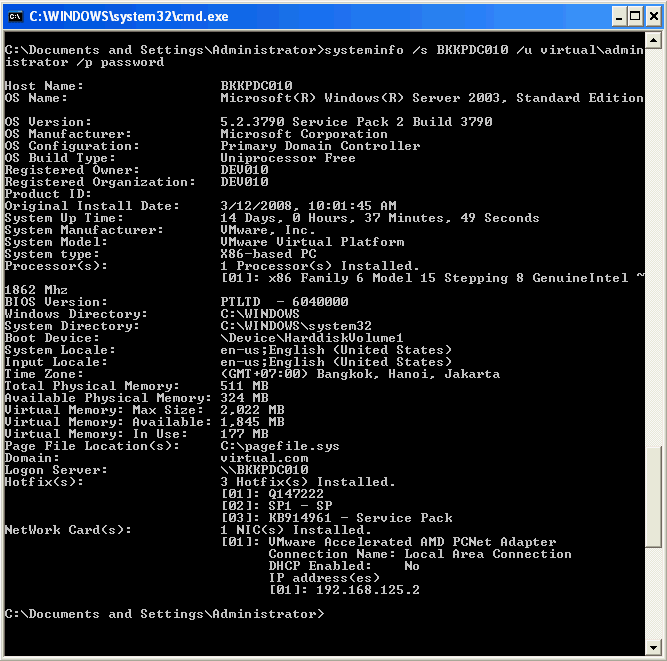Click BIOS version 'PTLTD - 6040000'
Viewport: 667px width, 661px height.
point(284,302)
